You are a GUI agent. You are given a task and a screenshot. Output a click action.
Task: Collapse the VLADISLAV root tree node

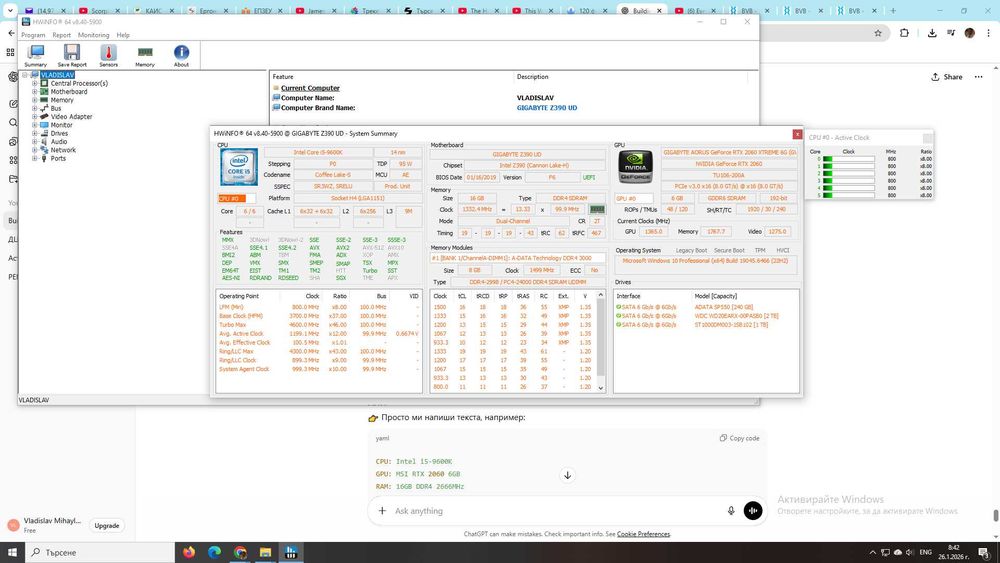pyautogui.click(x=26, y=75)
